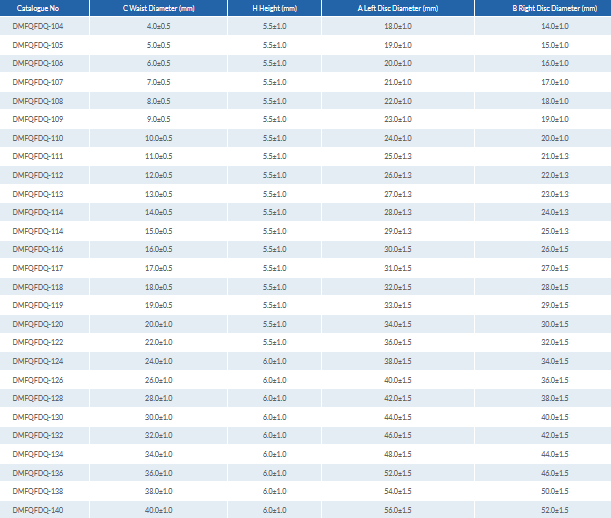
Task: Click left disc diameter value 31.0±1.5
Action: pyautogui.click(x=398, y=268)
